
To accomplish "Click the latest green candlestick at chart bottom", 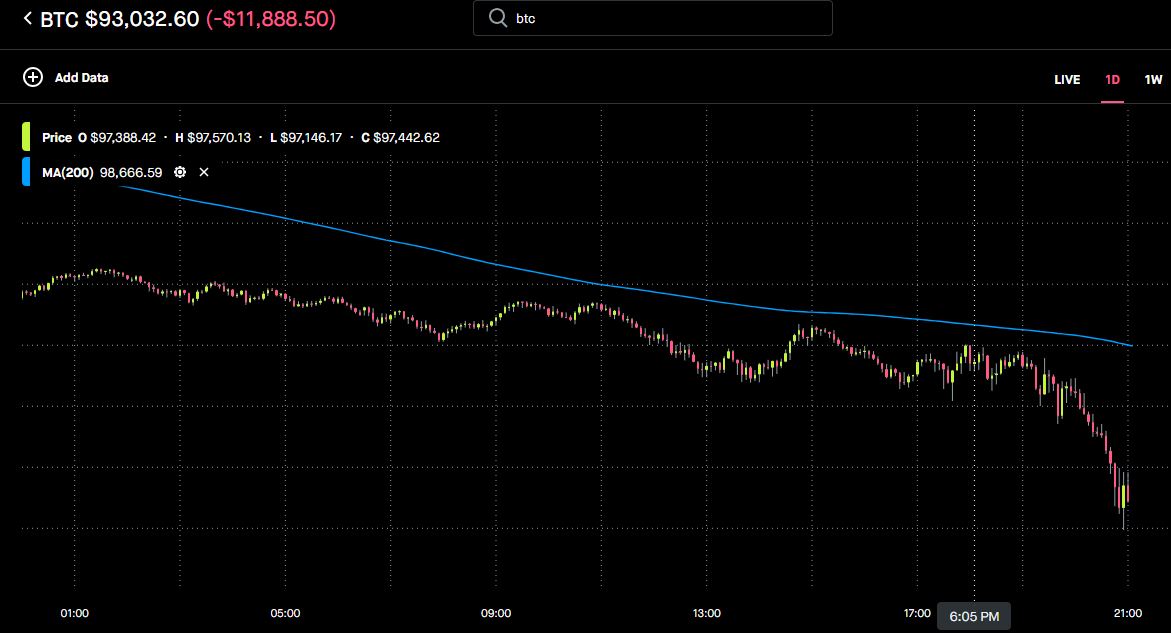I will pos(1123,496).
